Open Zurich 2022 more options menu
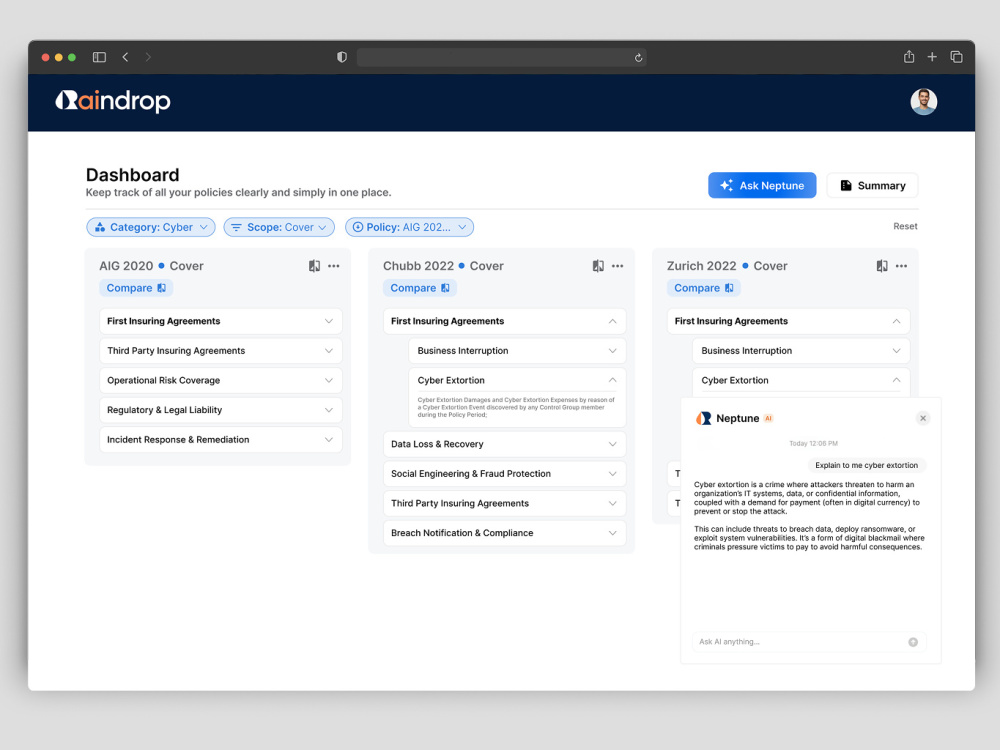 (901, 266)
